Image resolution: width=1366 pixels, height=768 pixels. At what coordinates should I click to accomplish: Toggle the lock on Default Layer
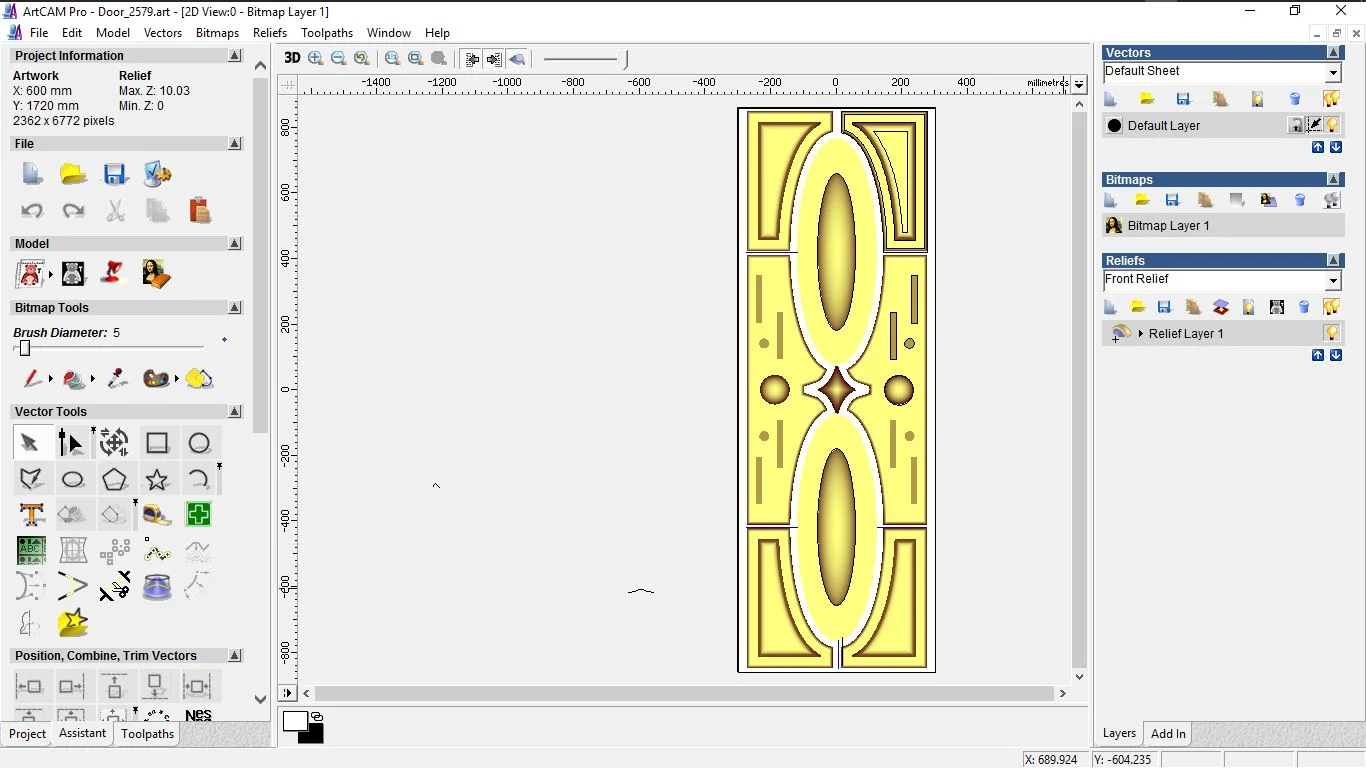1296,125
